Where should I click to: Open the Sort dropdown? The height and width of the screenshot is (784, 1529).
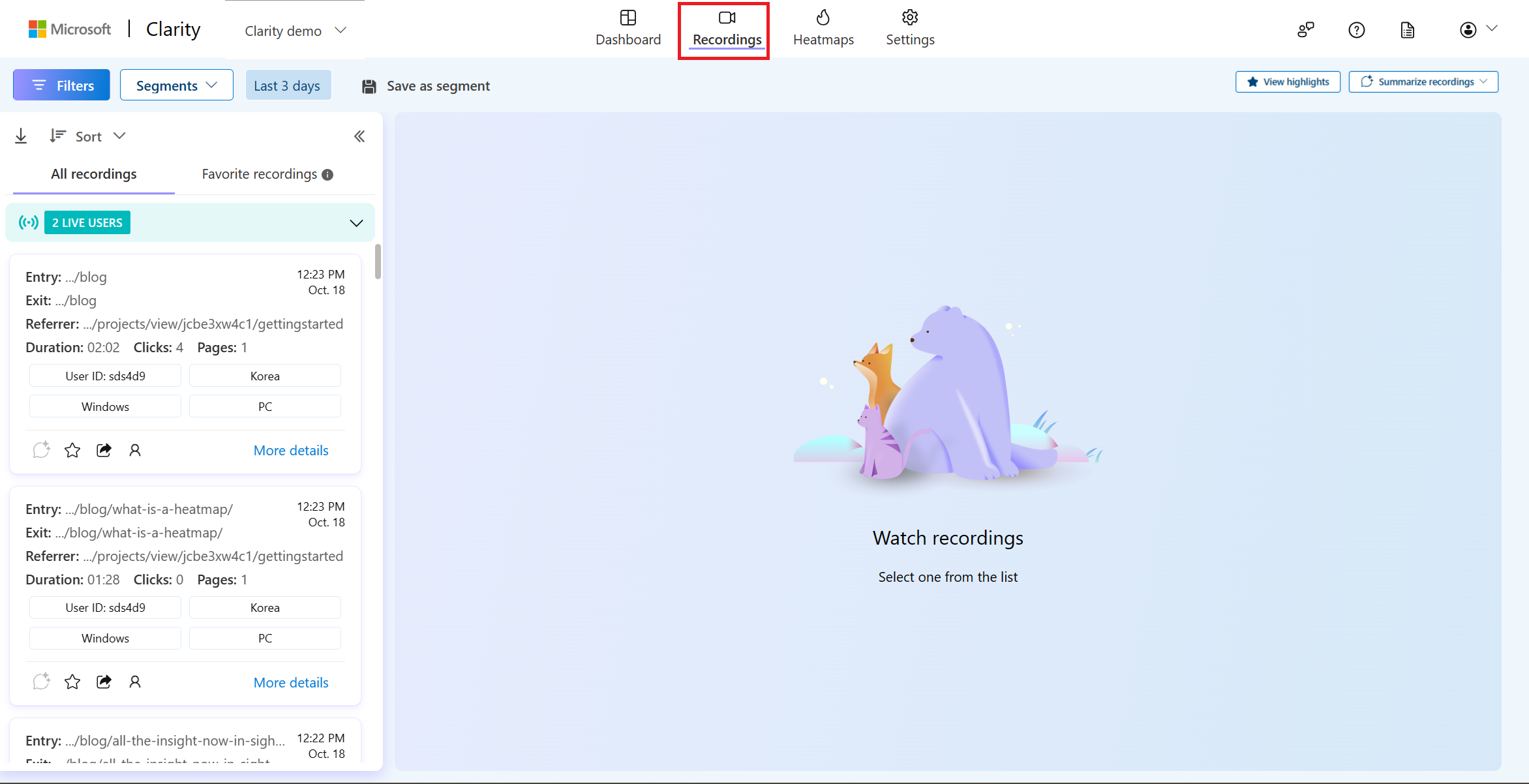[x=88, y=136]
